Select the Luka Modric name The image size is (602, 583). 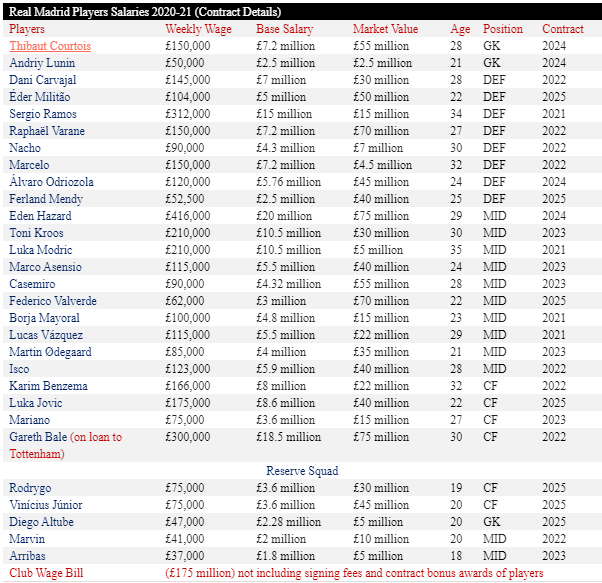pyautogui.click(x=41, y=250)
